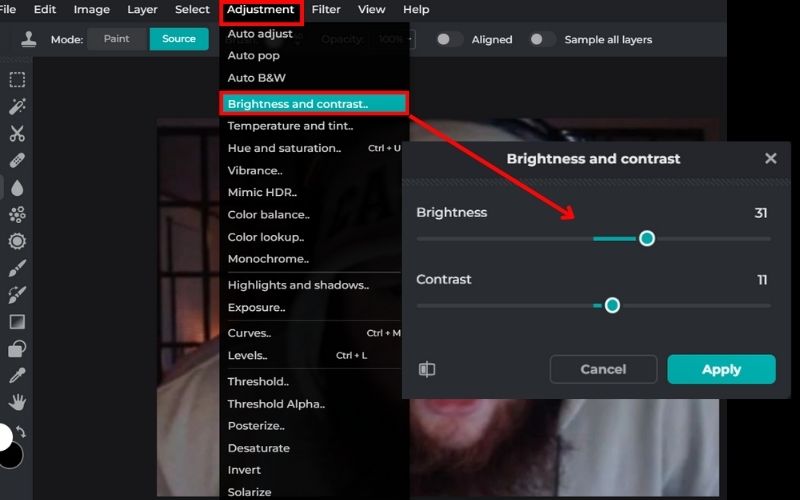Select the Color Replace brush tool
This screenshot has height=500, width=800.
17,295
